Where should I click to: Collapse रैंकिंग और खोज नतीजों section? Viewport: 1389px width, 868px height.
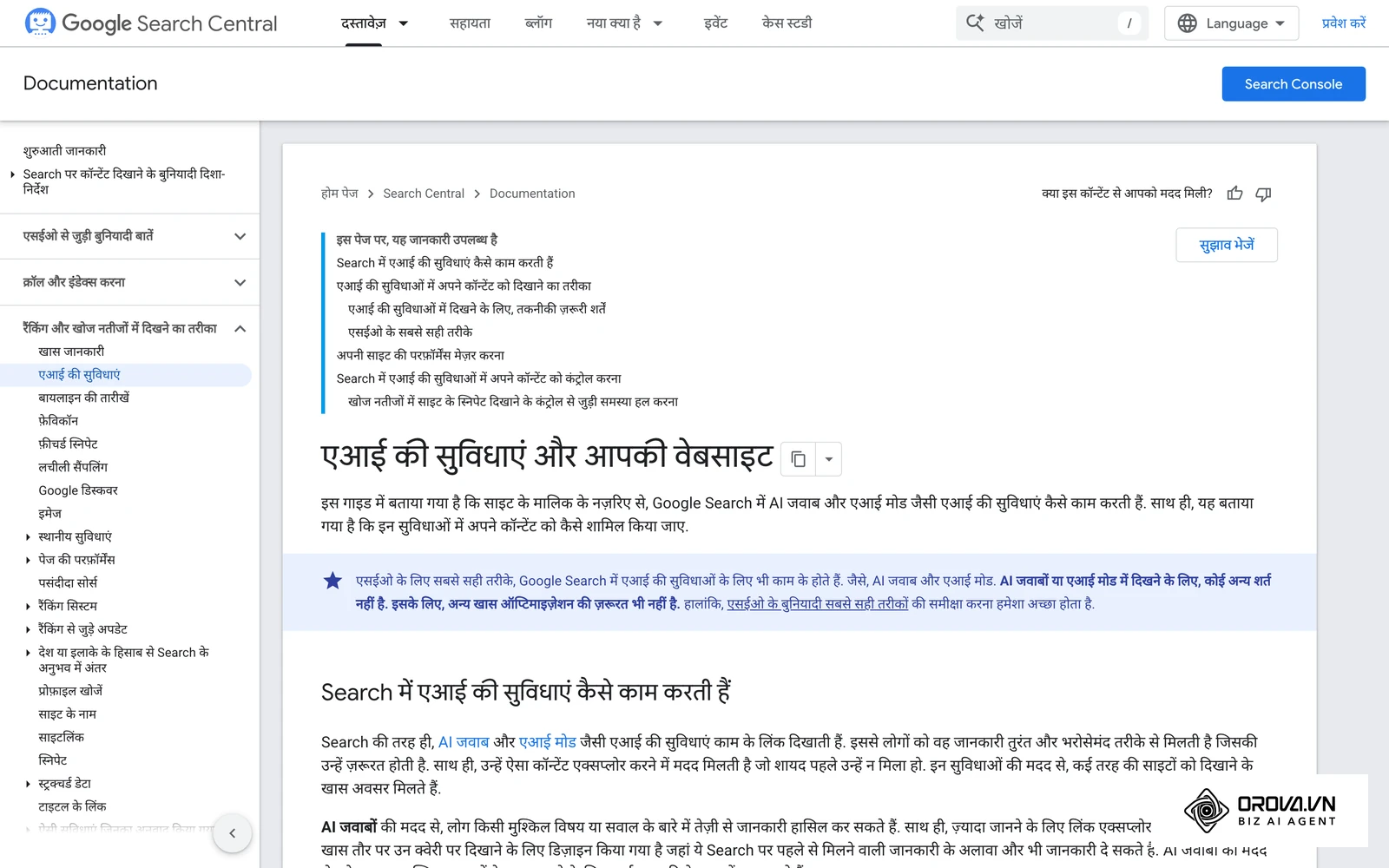pos(240,328)
